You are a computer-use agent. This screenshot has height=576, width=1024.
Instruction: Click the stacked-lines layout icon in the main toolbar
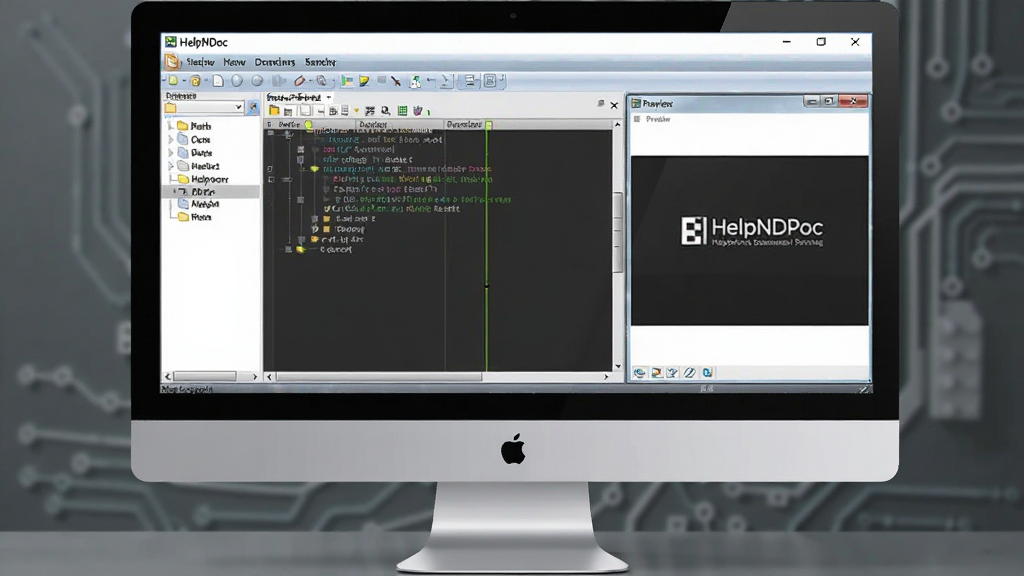[469, 81]
